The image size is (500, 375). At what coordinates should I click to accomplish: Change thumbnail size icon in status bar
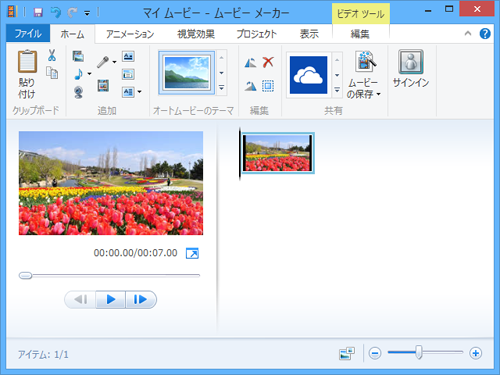tap(347, 354)
